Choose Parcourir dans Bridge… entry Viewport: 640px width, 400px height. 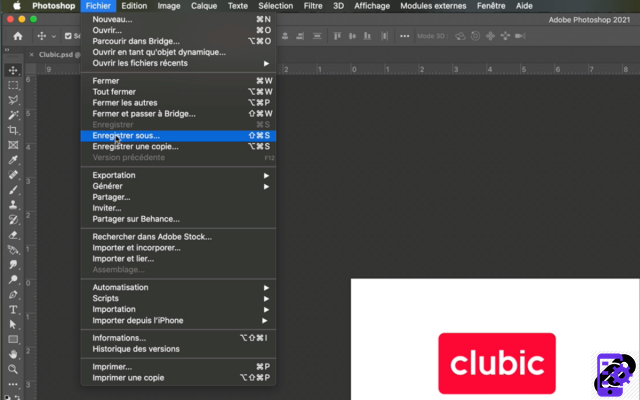(x=178, y=41)
